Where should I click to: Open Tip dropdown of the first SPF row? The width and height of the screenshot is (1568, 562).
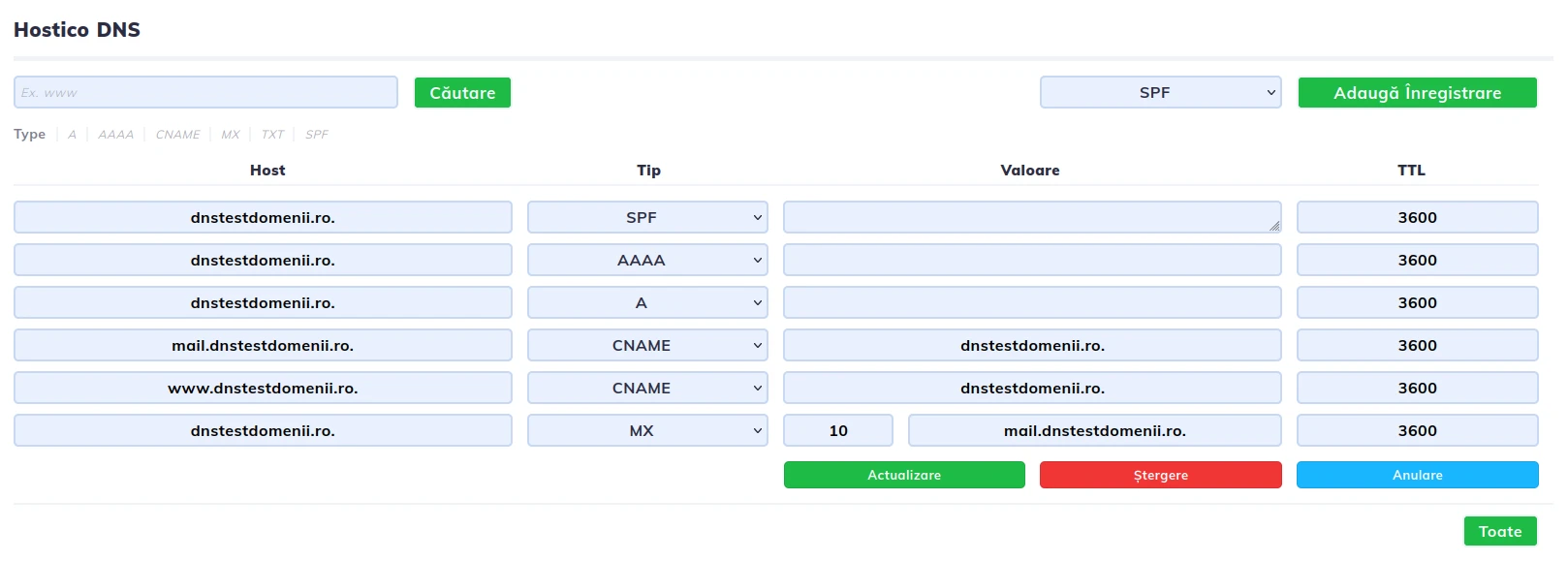647,218
